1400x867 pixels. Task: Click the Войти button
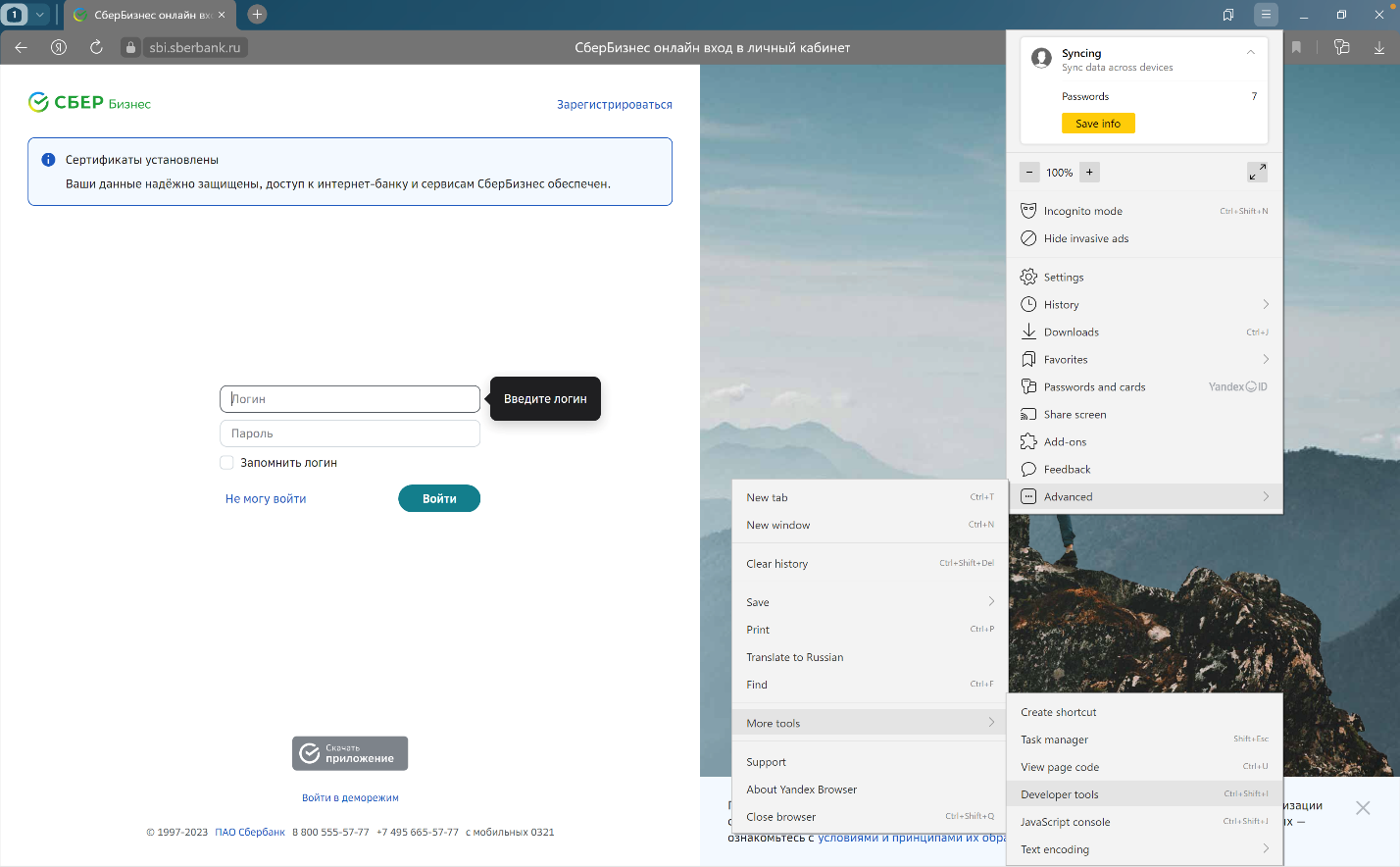(439, 498)
